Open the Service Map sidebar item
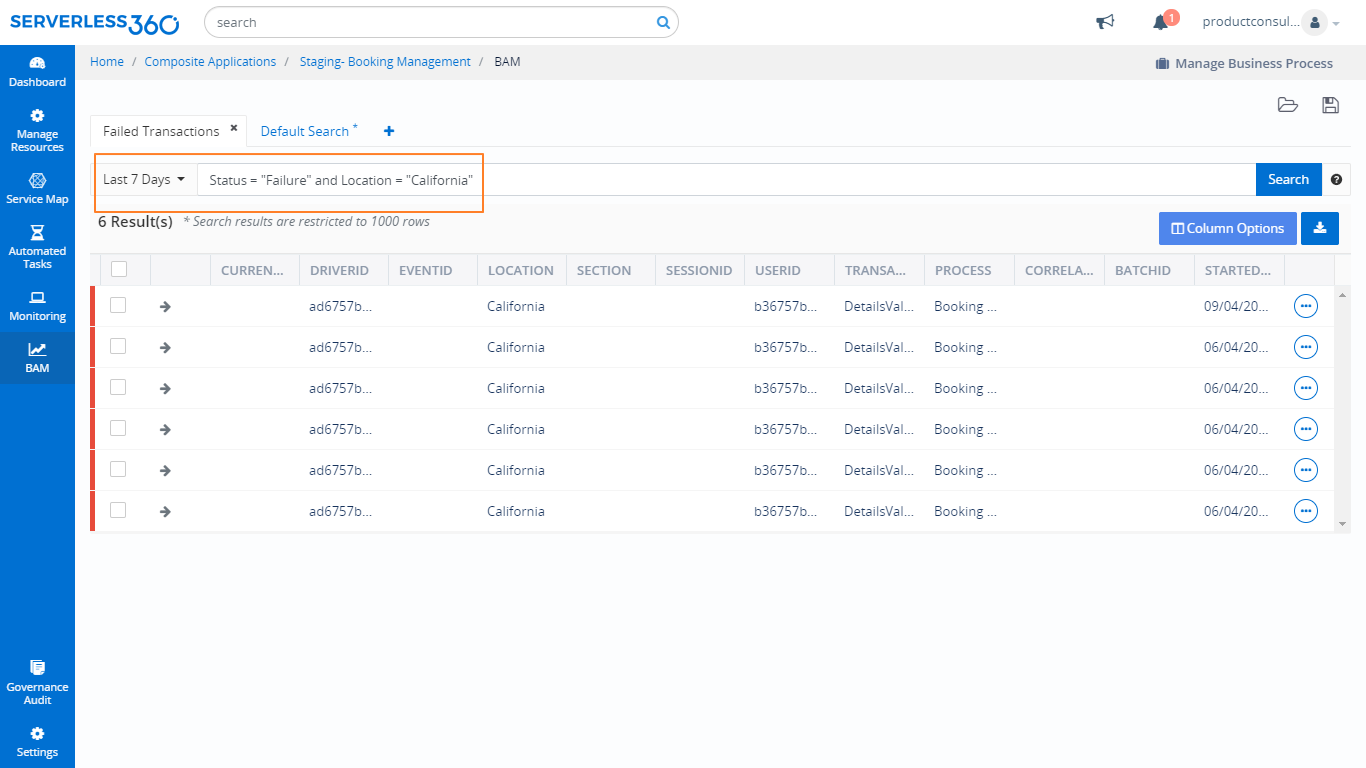Image resolution: width=1366 pixels, height=768 pixels. click(37, 188)
